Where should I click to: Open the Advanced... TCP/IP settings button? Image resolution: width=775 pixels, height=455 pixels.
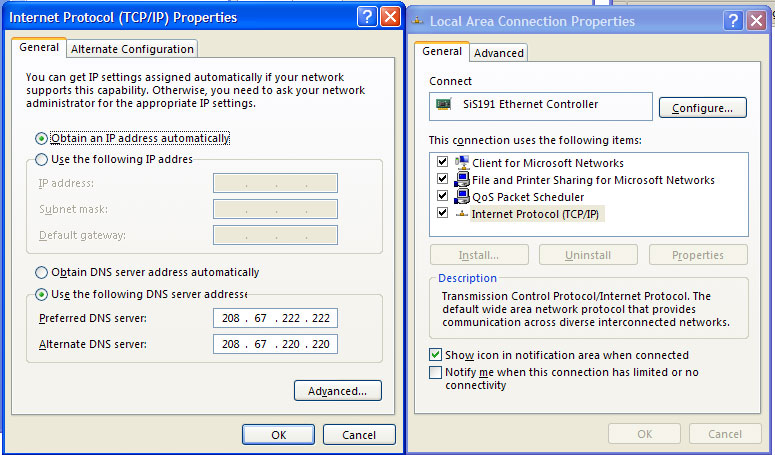pos(338,391)
